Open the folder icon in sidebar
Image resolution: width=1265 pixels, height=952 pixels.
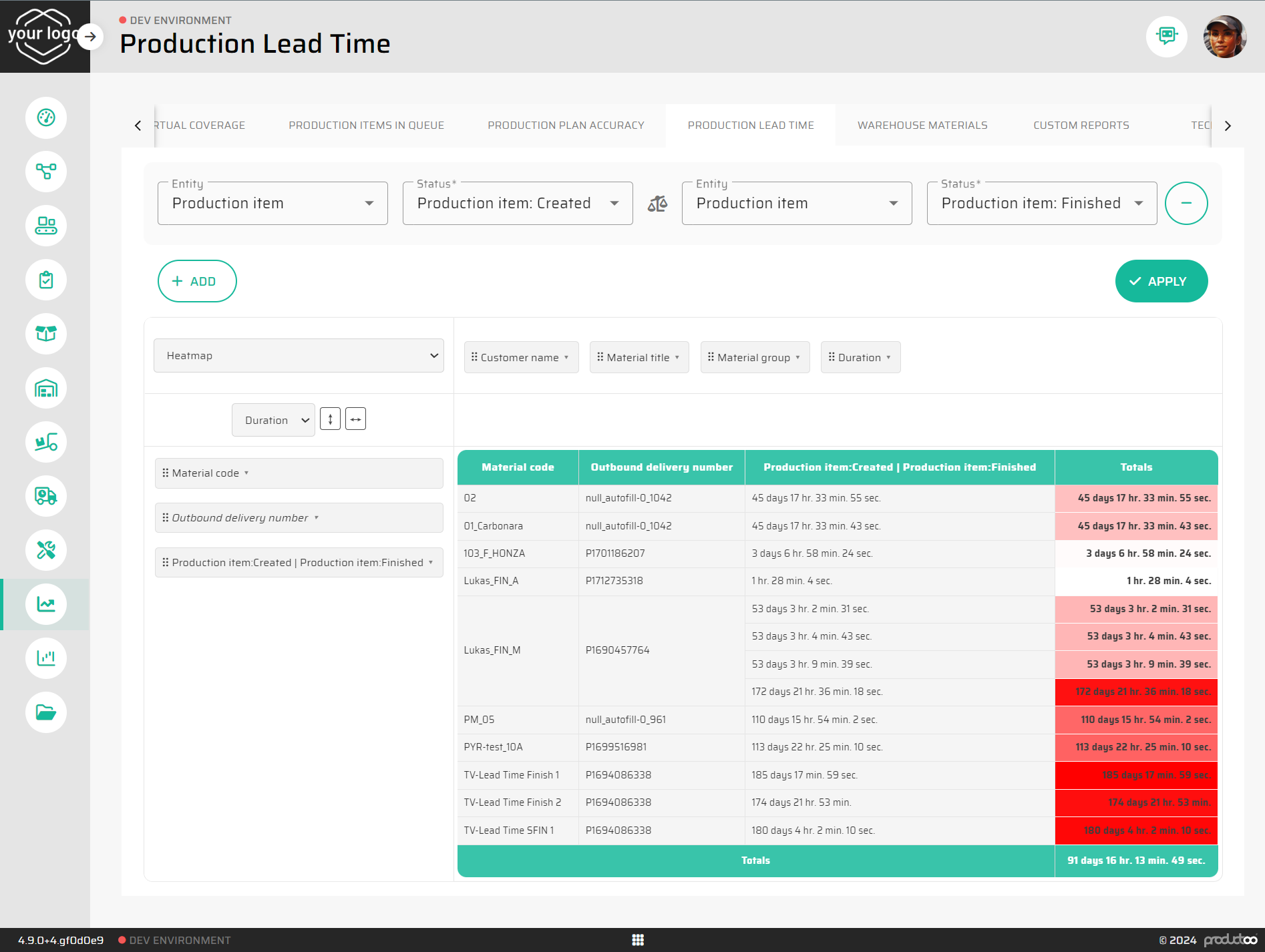click(45, 712)
